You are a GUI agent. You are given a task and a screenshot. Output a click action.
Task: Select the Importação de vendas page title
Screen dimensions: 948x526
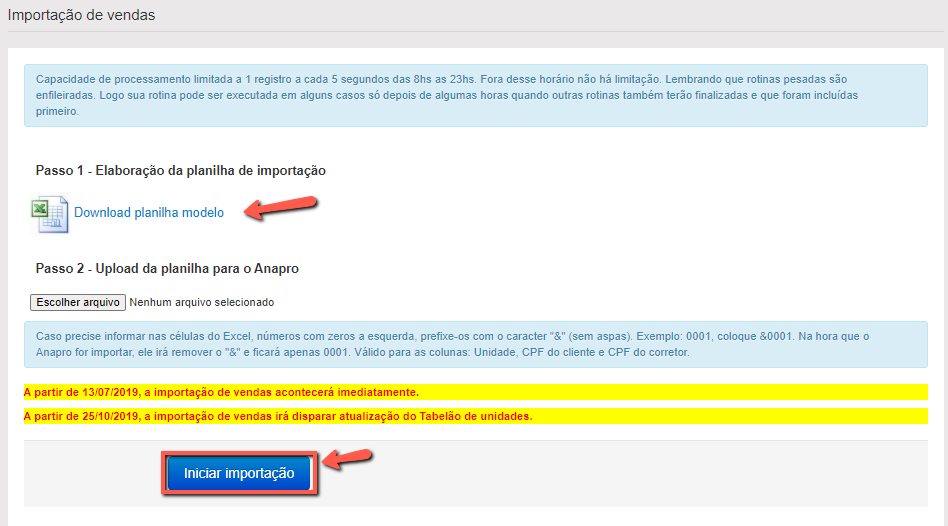tap(82, 16)
